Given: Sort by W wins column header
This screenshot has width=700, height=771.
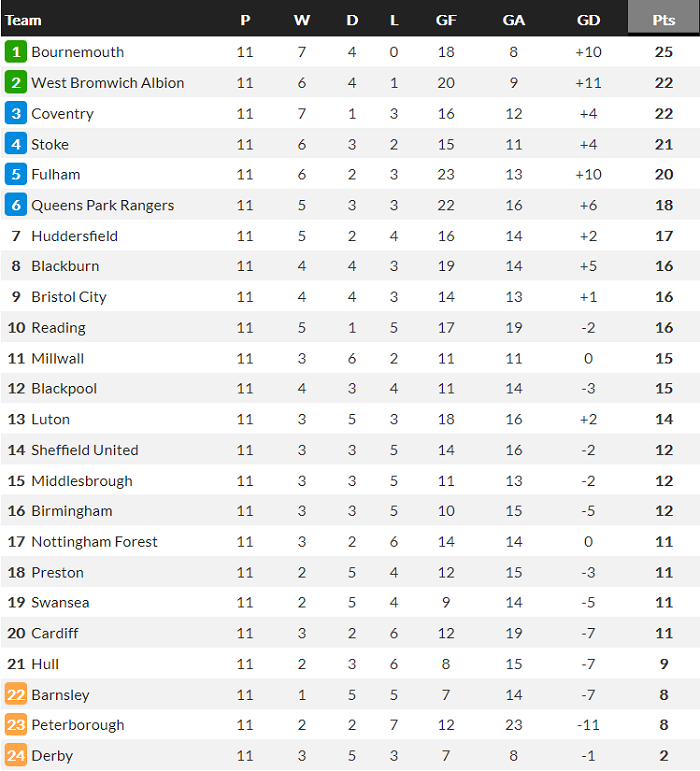Looking at the screenshot, I should click(302, 20).
